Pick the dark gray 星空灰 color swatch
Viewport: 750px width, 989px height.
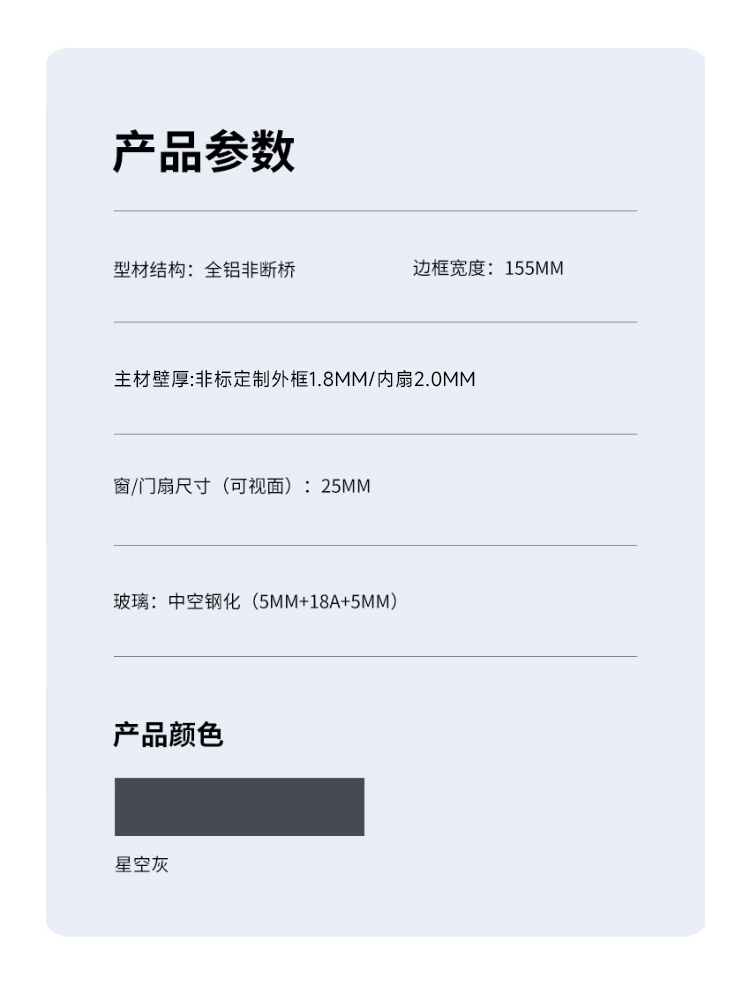point(239,806)
